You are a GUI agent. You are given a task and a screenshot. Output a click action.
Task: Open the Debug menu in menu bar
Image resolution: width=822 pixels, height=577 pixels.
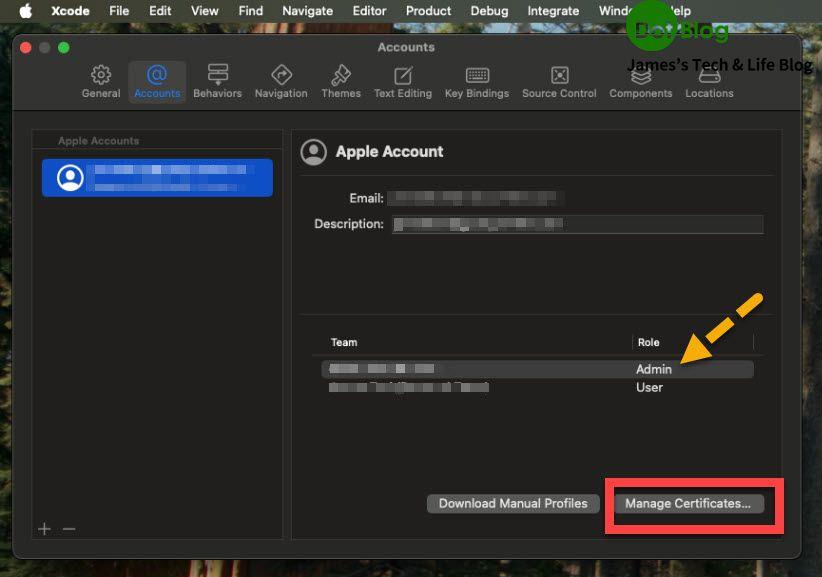pos(489,11)
